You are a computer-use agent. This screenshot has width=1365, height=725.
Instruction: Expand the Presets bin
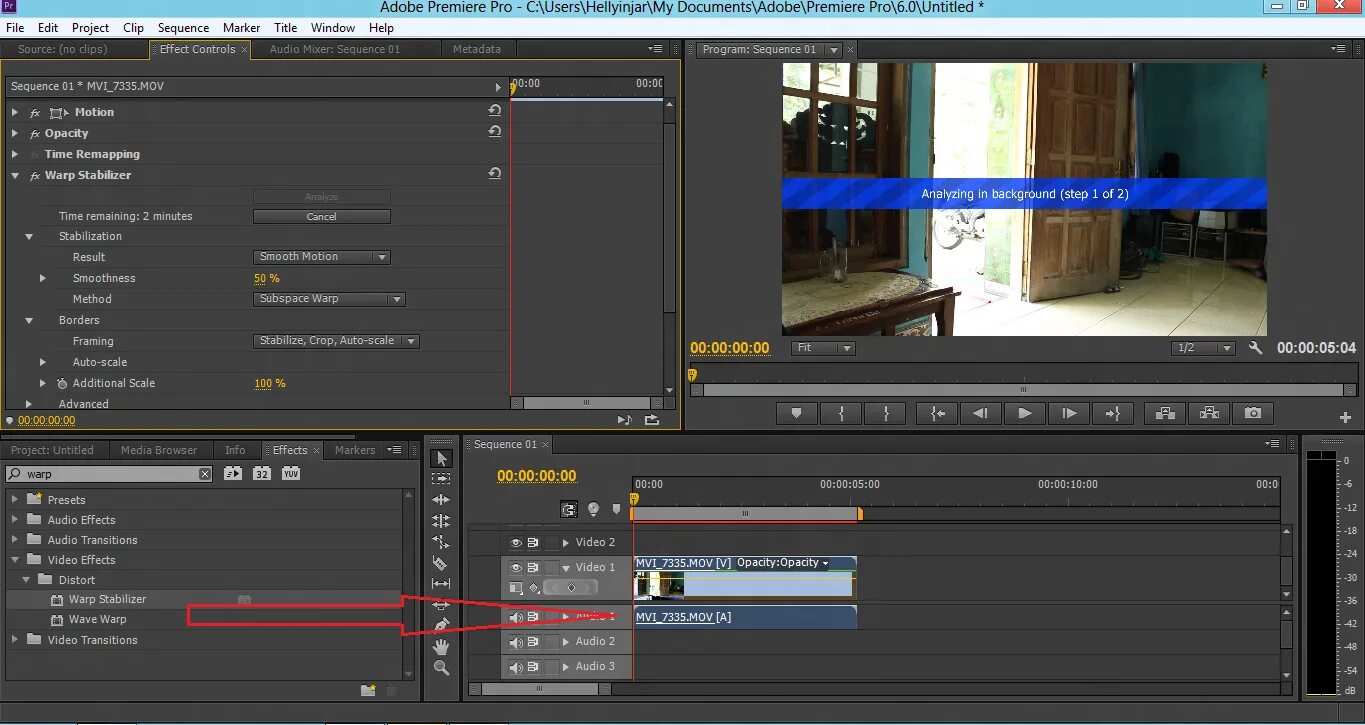(15, 499)
